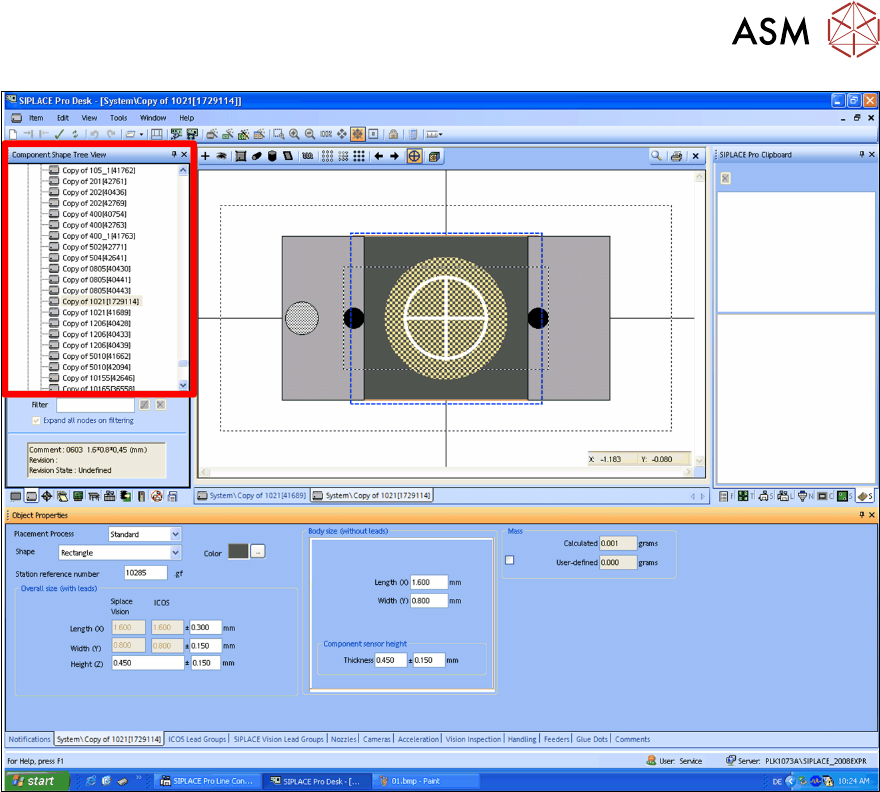The height and width of the screenshot is (792, 880).
Task: Click the Windows start button
Action: tap(32, 781)
